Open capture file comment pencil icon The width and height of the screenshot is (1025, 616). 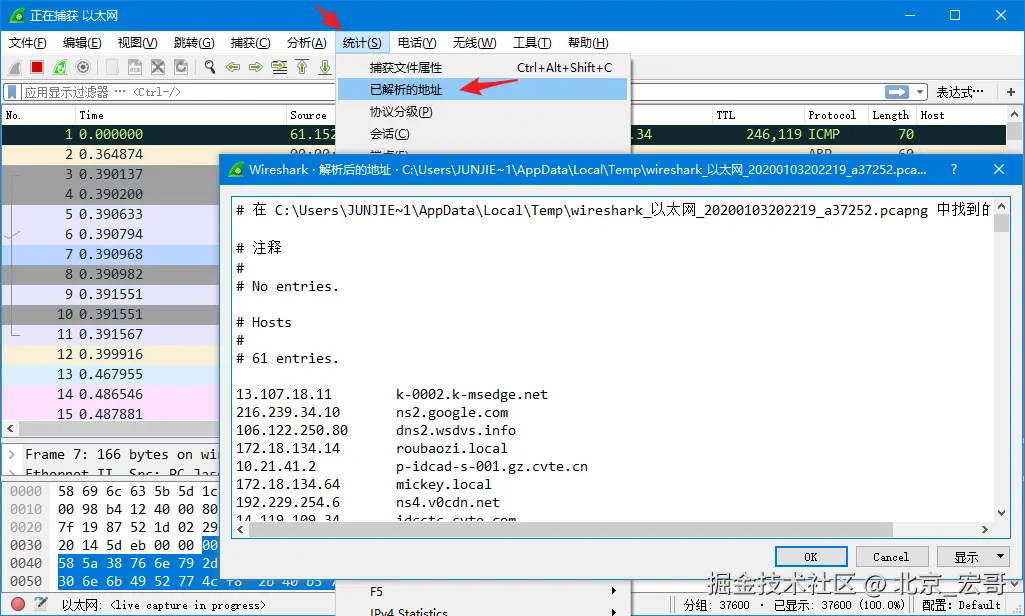click(41, 604)
